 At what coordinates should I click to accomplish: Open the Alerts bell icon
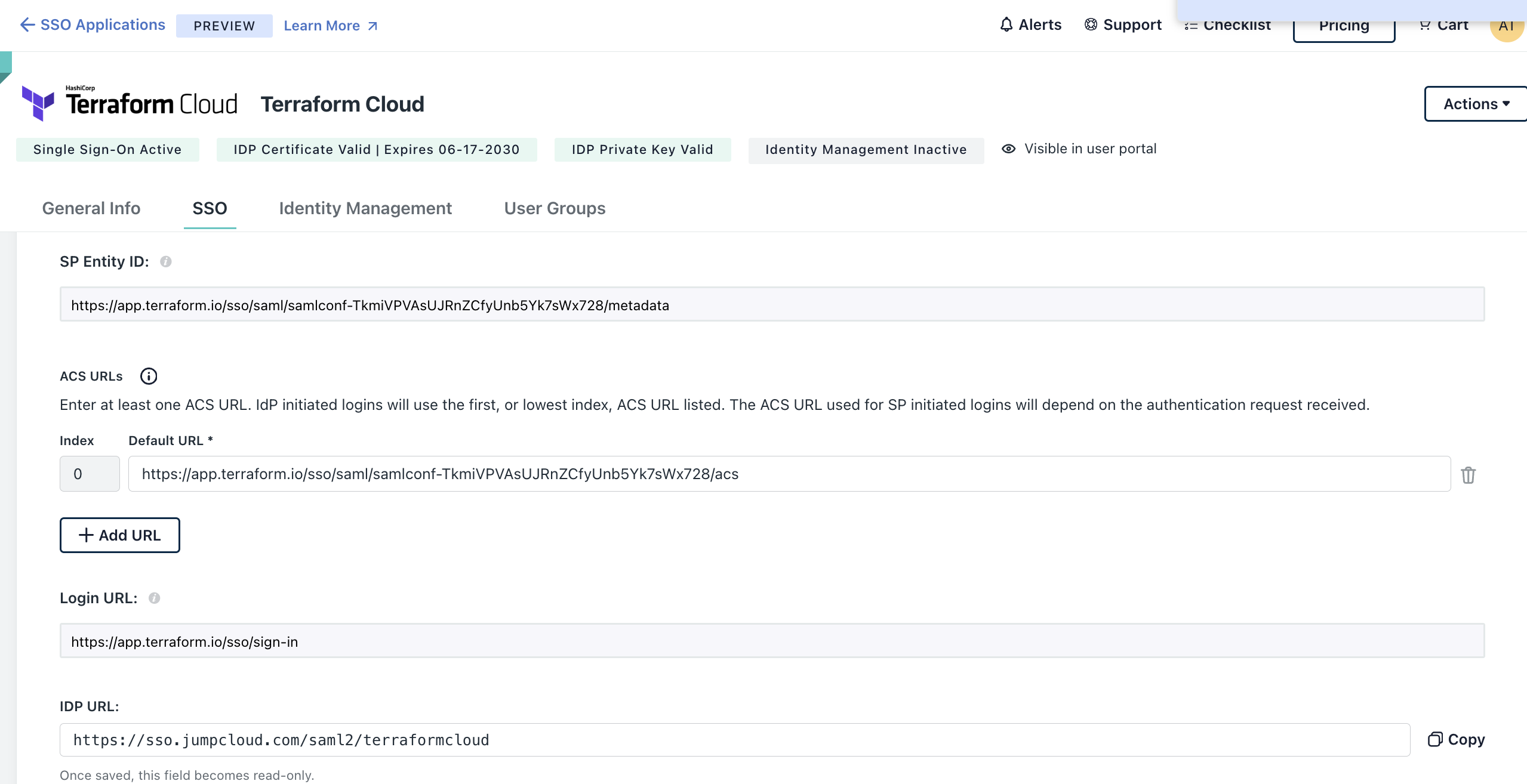coord(1006,24)
